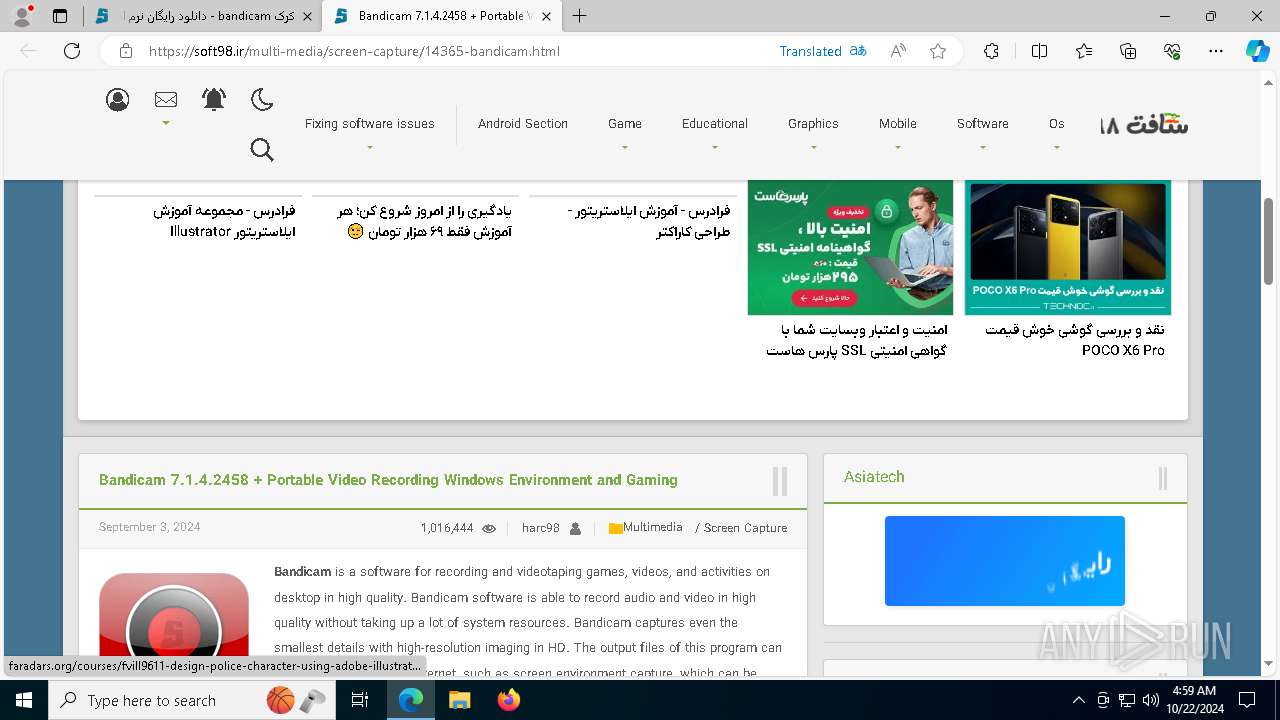Open Browser essentials heart icon
The height and width of the screenshot is (720, 1280).
pyautogui.click(x=1172, y=51)
